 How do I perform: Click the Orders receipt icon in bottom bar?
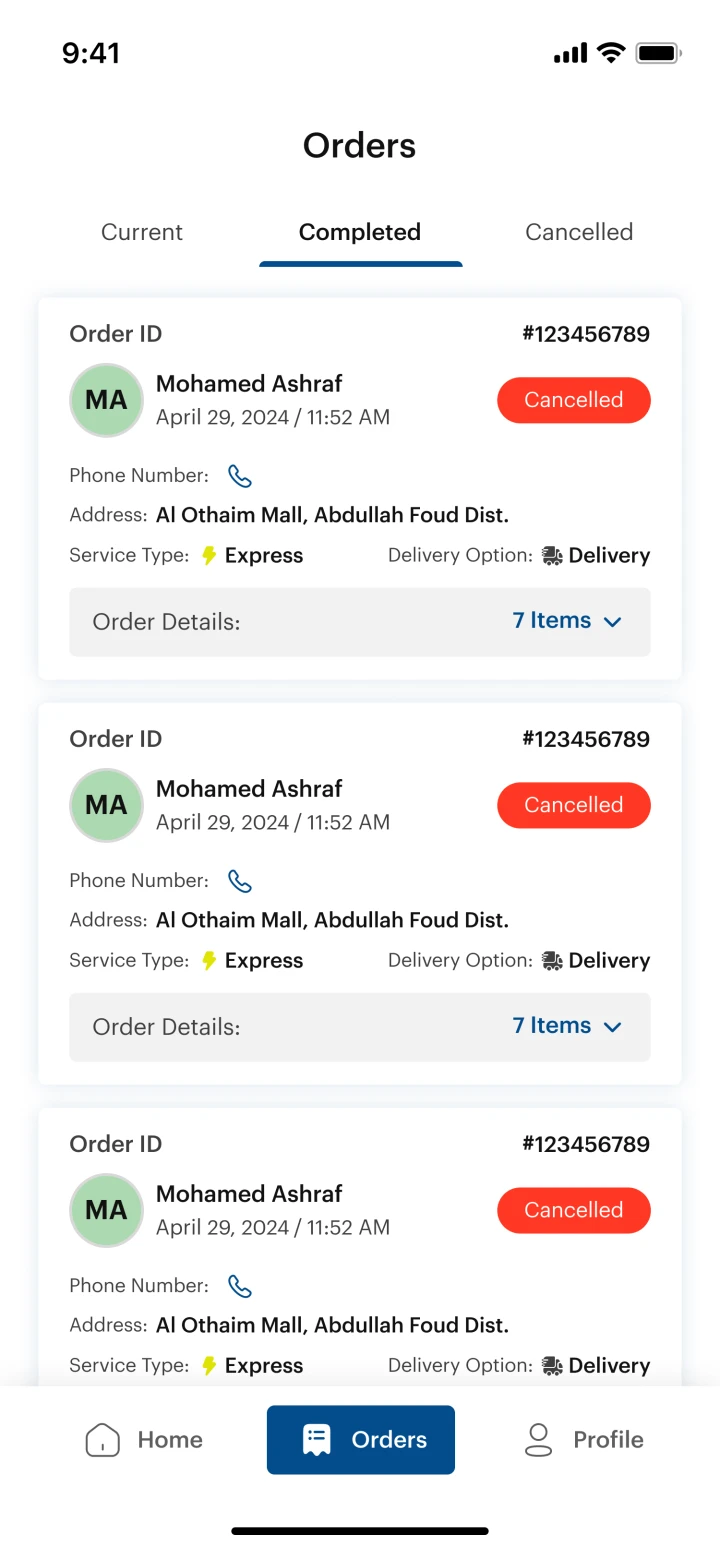pos(317,1440)
